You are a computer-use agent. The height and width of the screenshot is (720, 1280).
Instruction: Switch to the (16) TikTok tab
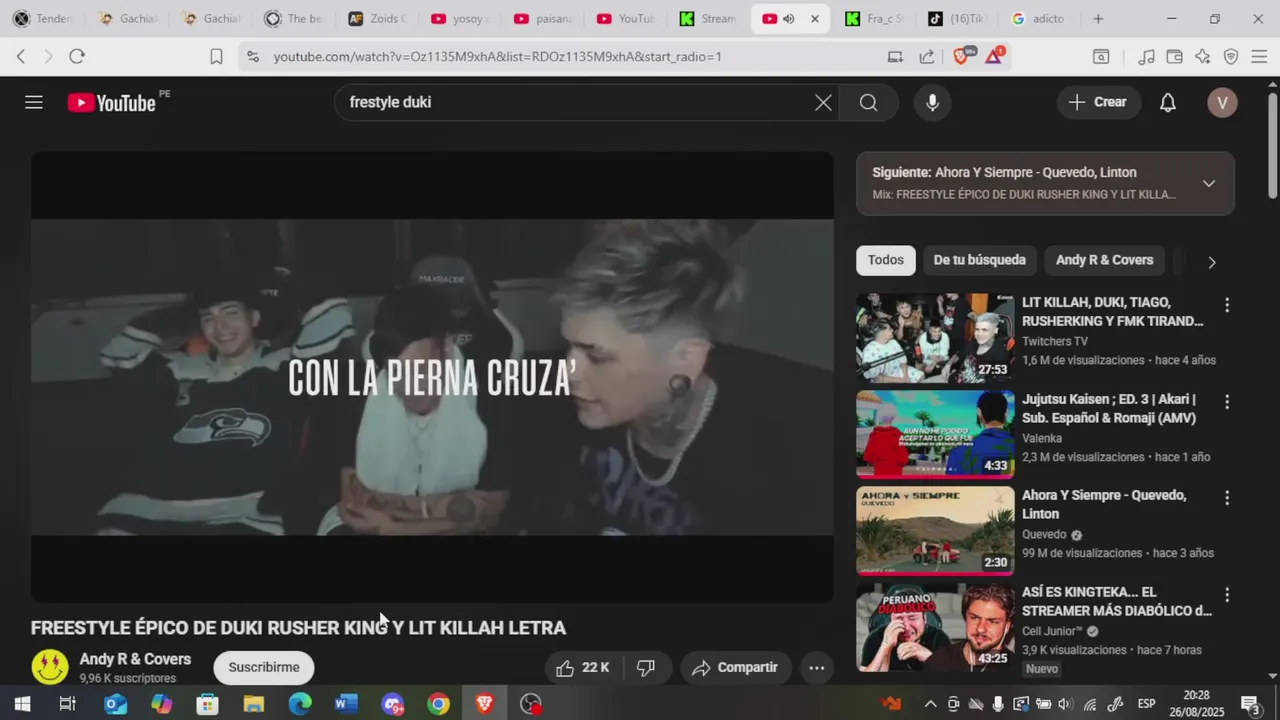[957, 18]
